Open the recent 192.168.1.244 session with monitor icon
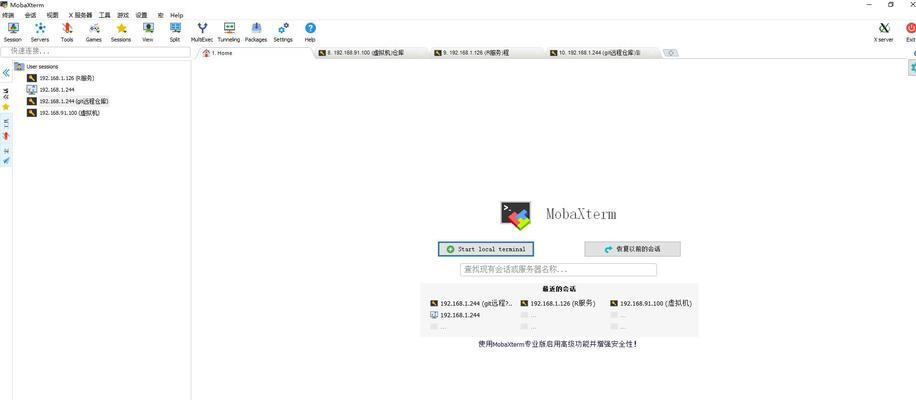The height and width of the screenshot is (400, 916). (455, 315)
